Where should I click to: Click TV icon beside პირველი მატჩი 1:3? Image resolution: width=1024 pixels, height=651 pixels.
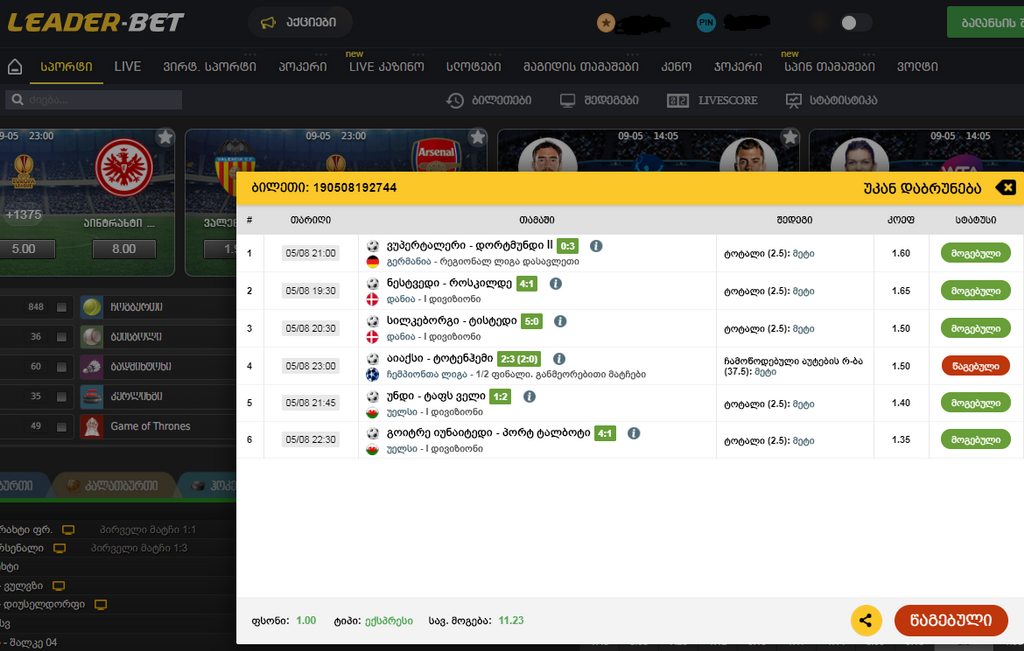(59, 548)
